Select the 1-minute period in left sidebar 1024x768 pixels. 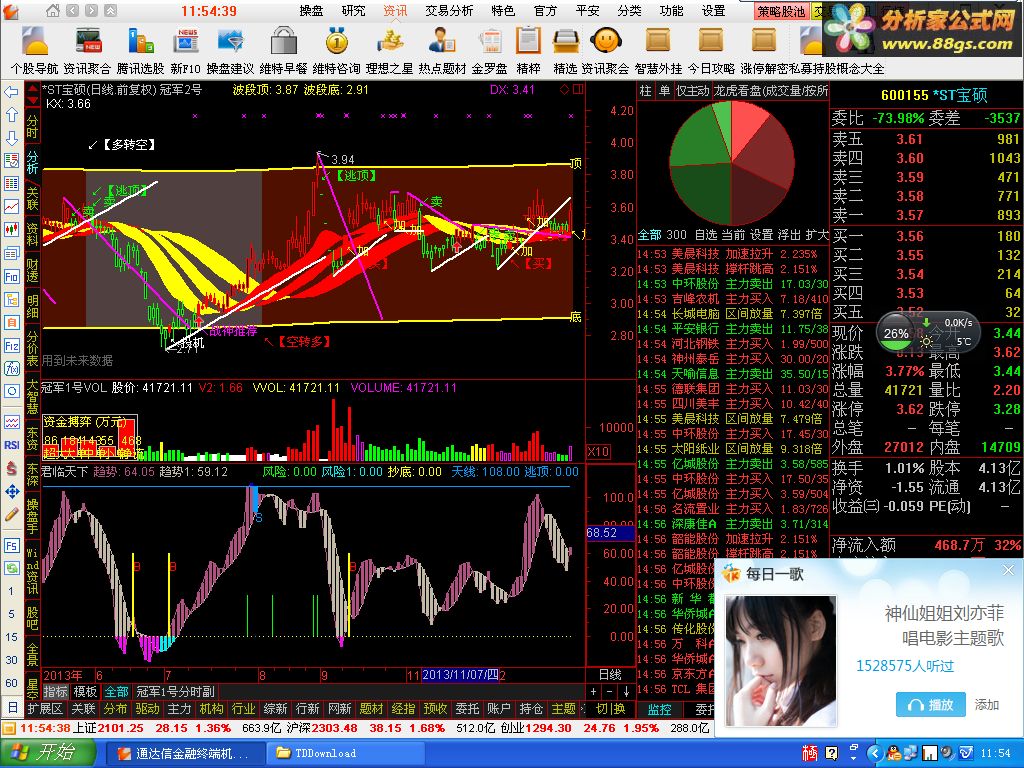11,591
